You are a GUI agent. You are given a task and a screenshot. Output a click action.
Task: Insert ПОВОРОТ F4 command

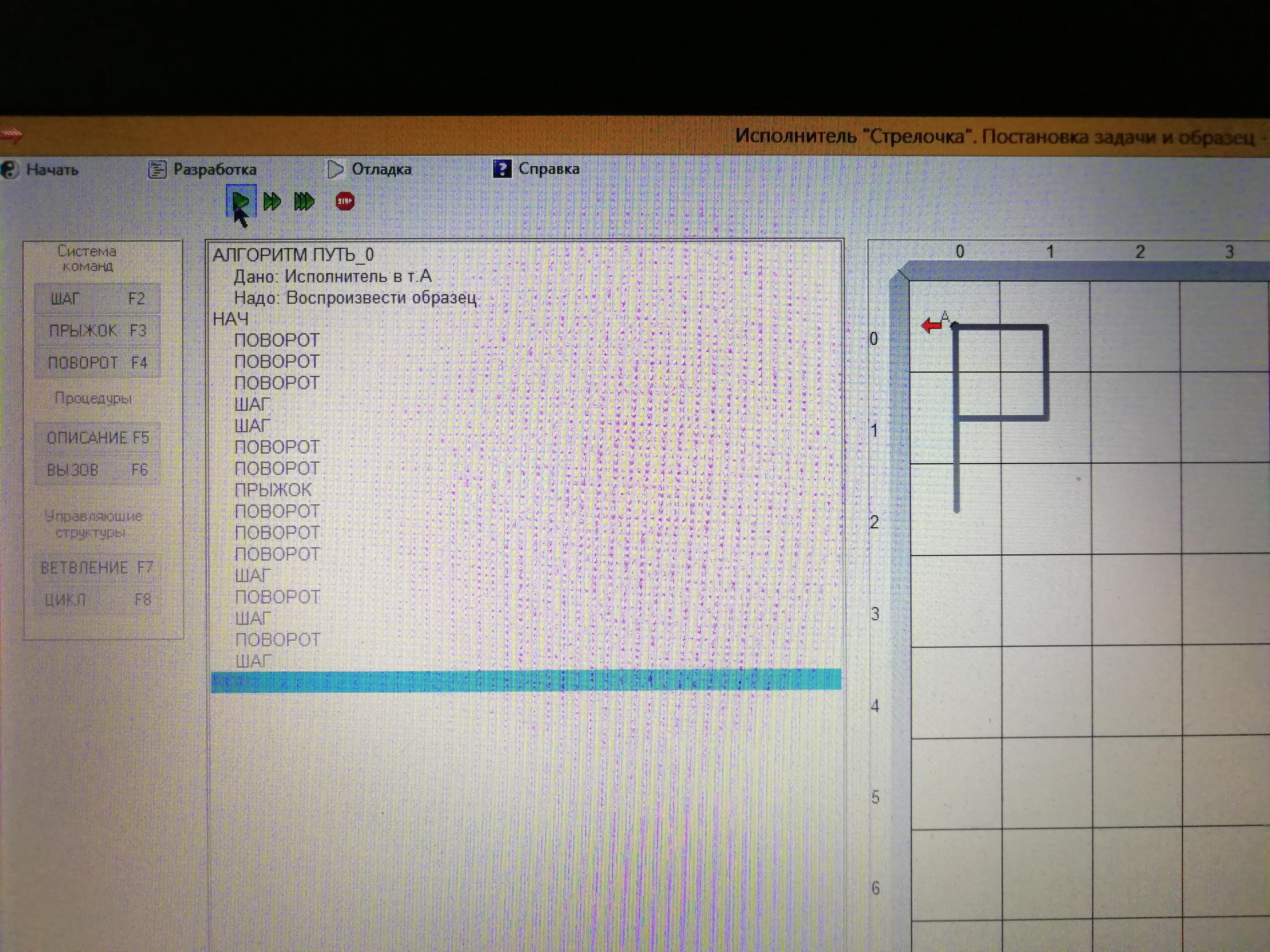[97, 363]
